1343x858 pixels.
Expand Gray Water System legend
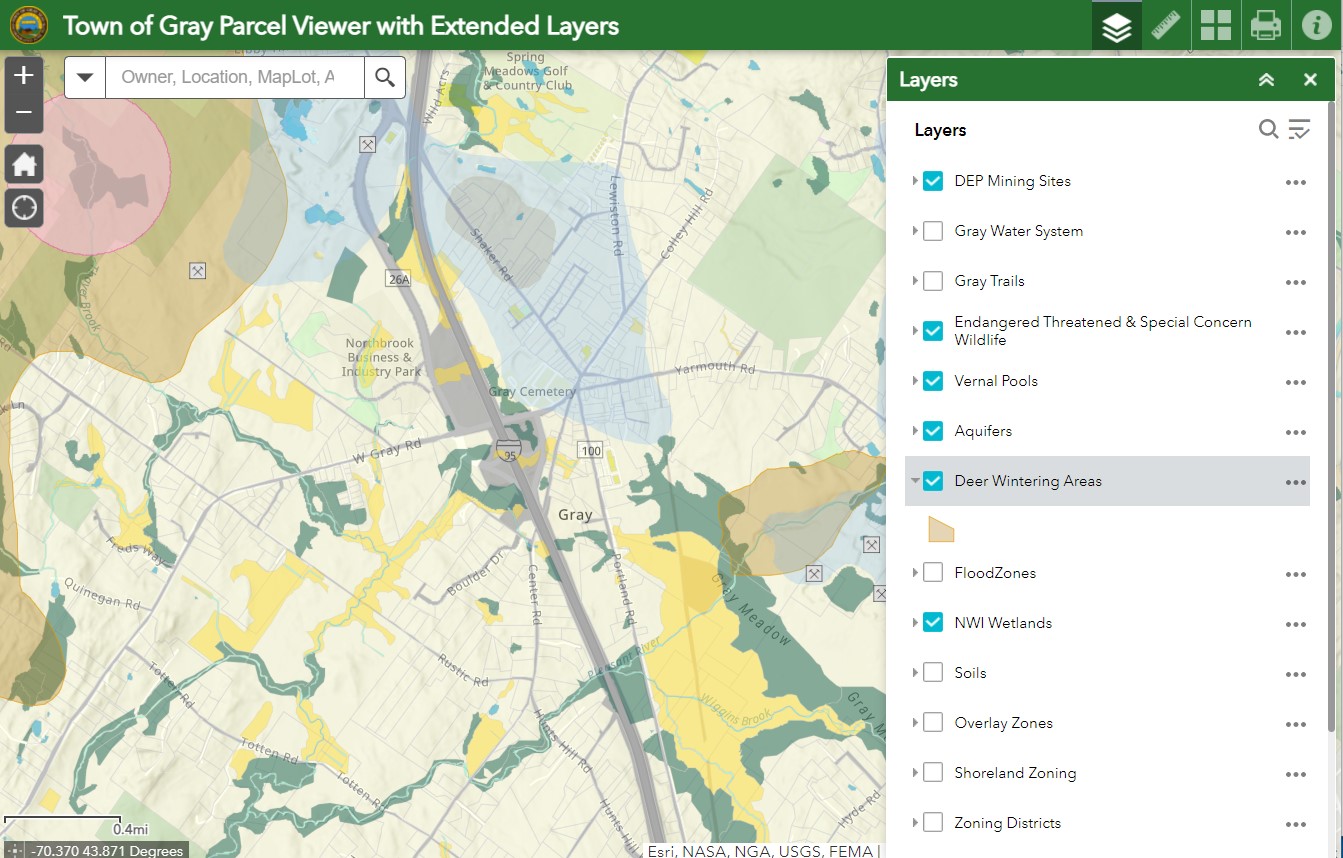click(915, 231)
